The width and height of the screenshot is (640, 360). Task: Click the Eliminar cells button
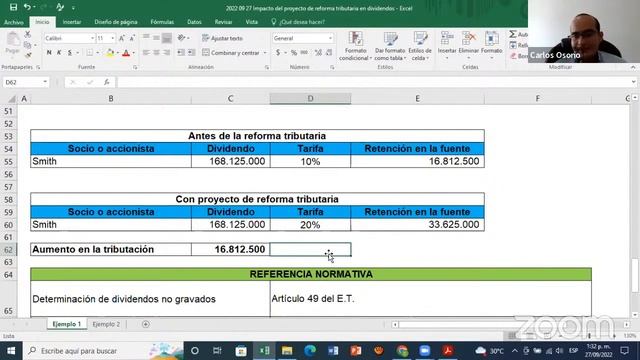[x=469, y=46]
